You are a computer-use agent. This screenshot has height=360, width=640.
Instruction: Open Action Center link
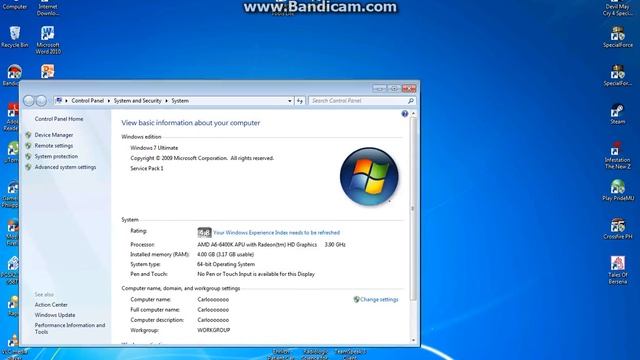(51, 304)
